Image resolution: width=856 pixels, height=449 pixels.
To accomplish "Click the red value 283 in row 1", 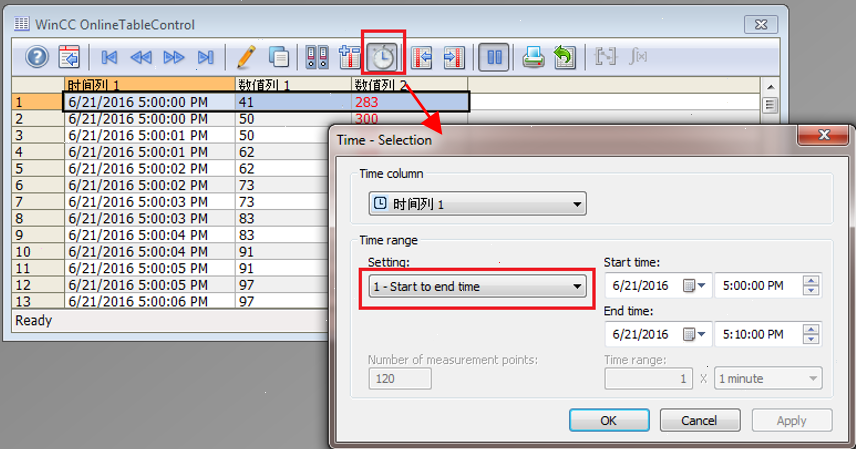I will [366, 102].
